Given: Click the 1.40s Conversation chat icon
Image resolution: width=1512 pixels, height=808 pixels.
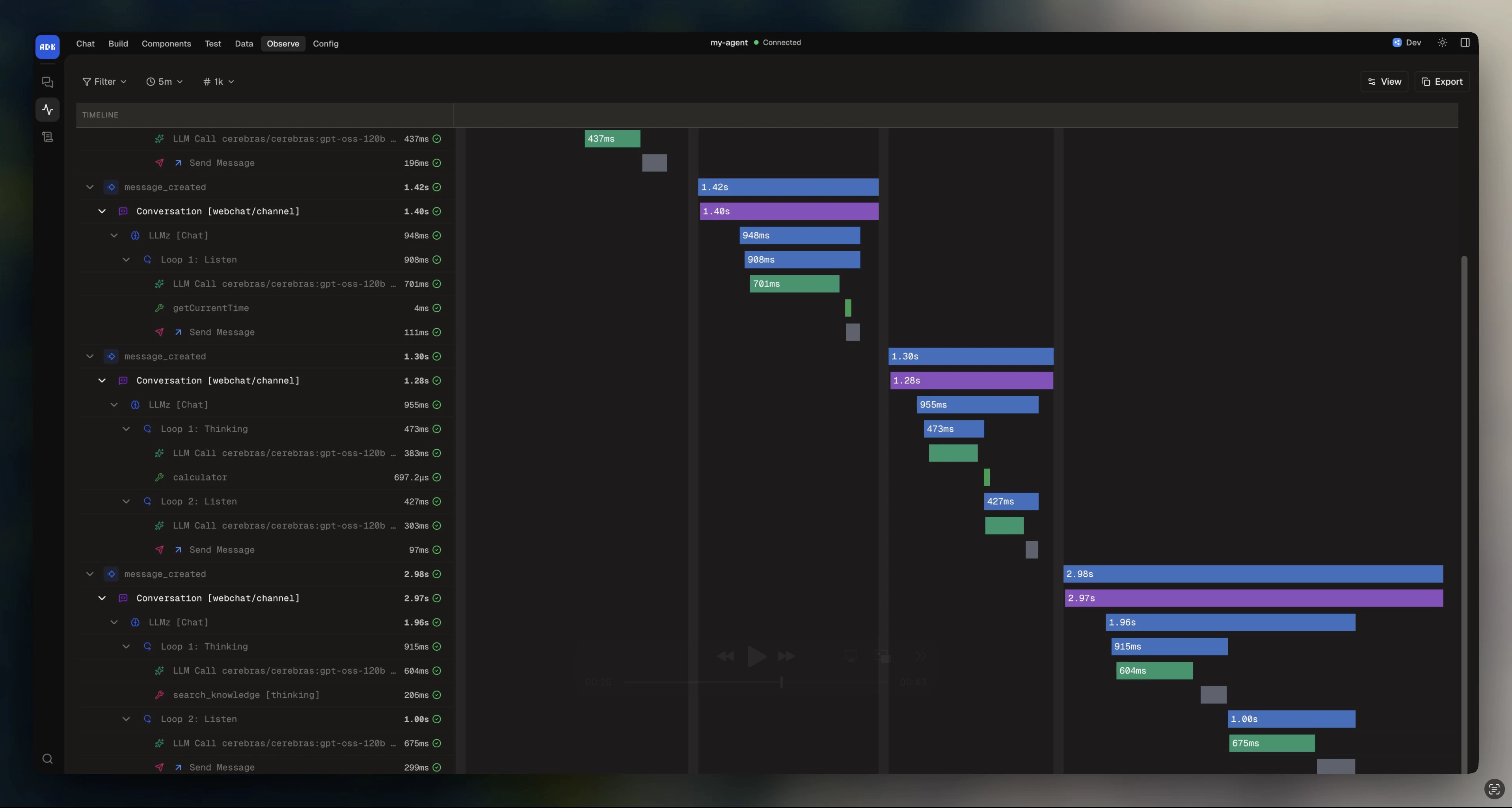Looking at the screenshot, I should tap(123, 211).
